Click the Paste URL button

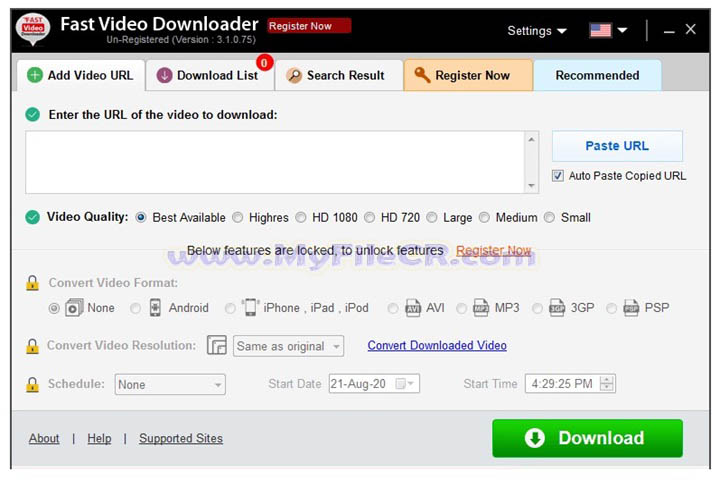pyautogui.click(x=617, y=146)
